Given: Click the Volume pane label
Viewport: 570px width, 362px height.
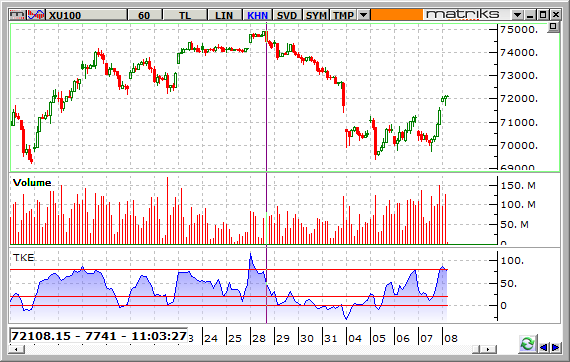Looking at the screenshot, I should (x=32, y=182).
